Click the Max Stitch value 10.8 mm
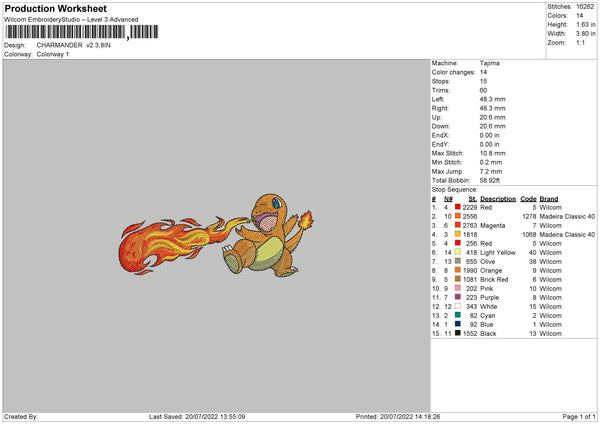 click(492, 153)
